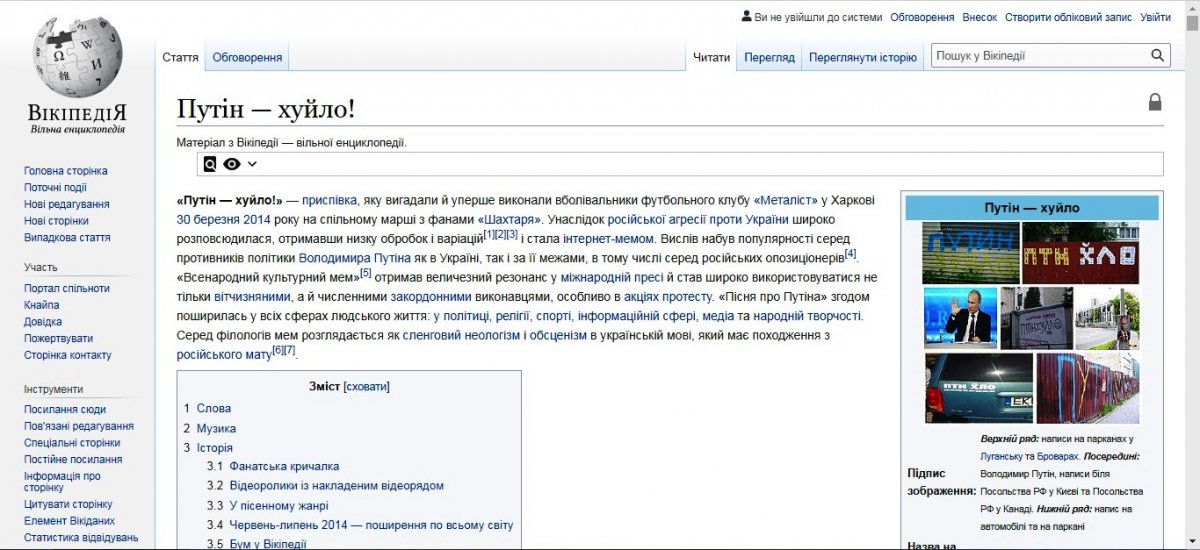1200x550 pixels.
Task: Switch to the Обговорення tab beside Стаття
Action: tap(247, 58)
